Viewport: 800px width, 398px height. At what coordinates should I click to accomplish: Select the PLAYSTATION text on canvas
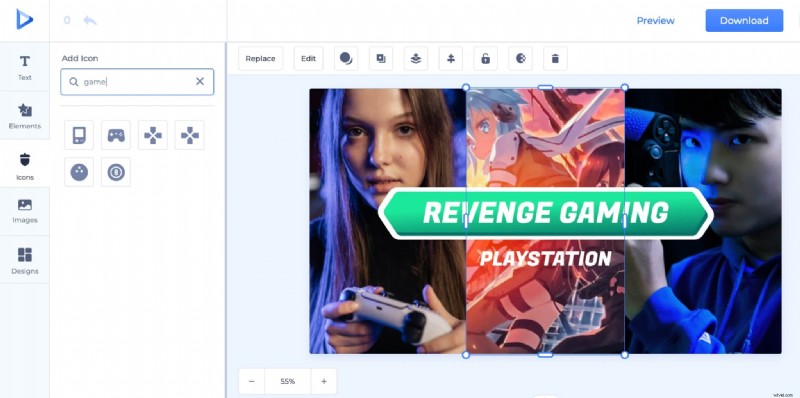click(x=545, y=259)
